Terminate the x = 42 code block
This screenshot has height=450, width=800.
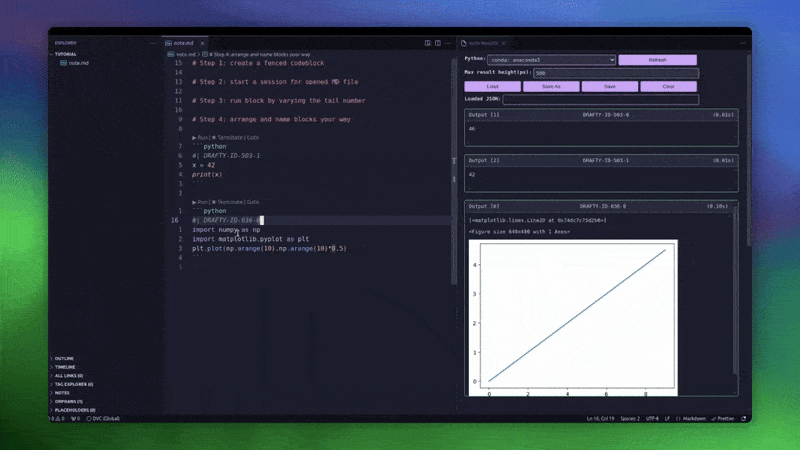[228, 138]
